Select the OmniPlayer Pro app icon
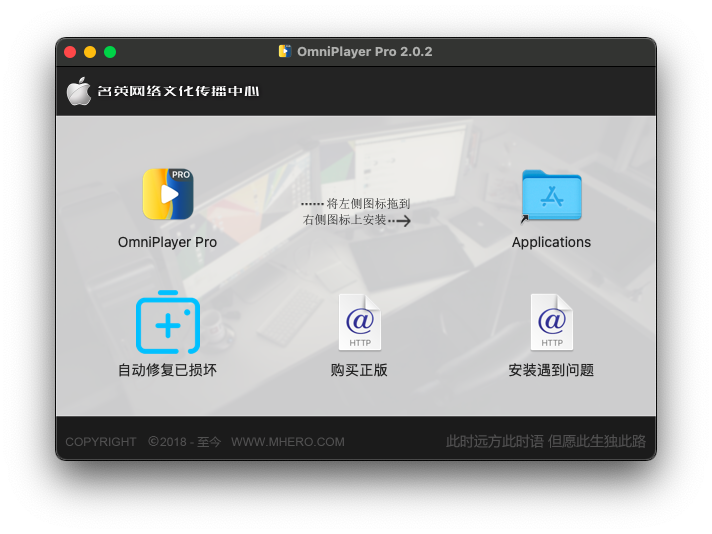The image size is (712, 534). [168, 194]
